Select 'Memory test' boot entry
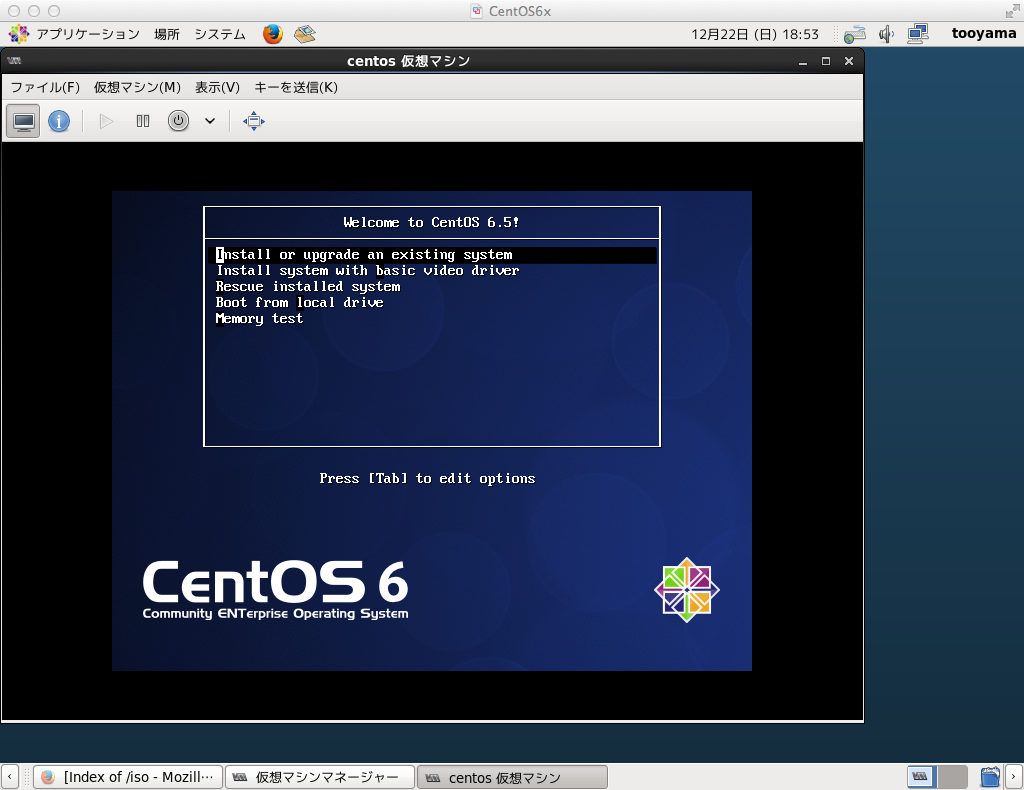The width and height of the screenshot is (1024, 790). click(259, 319)
